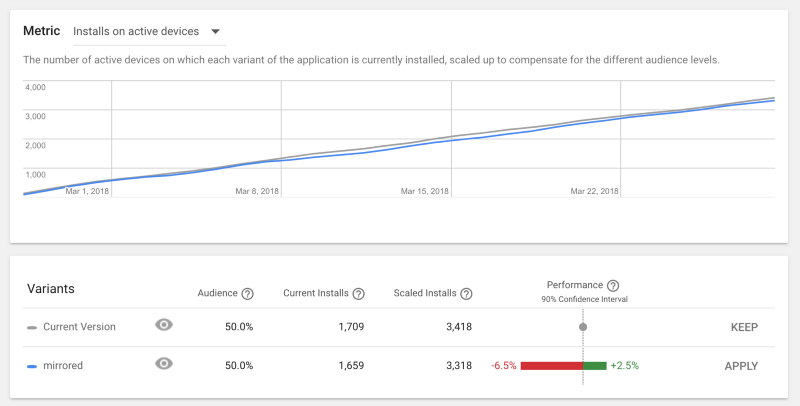Click the red negative performance bar
The height and width of the screenshot is (406, 800).
[x=551, y=366]
